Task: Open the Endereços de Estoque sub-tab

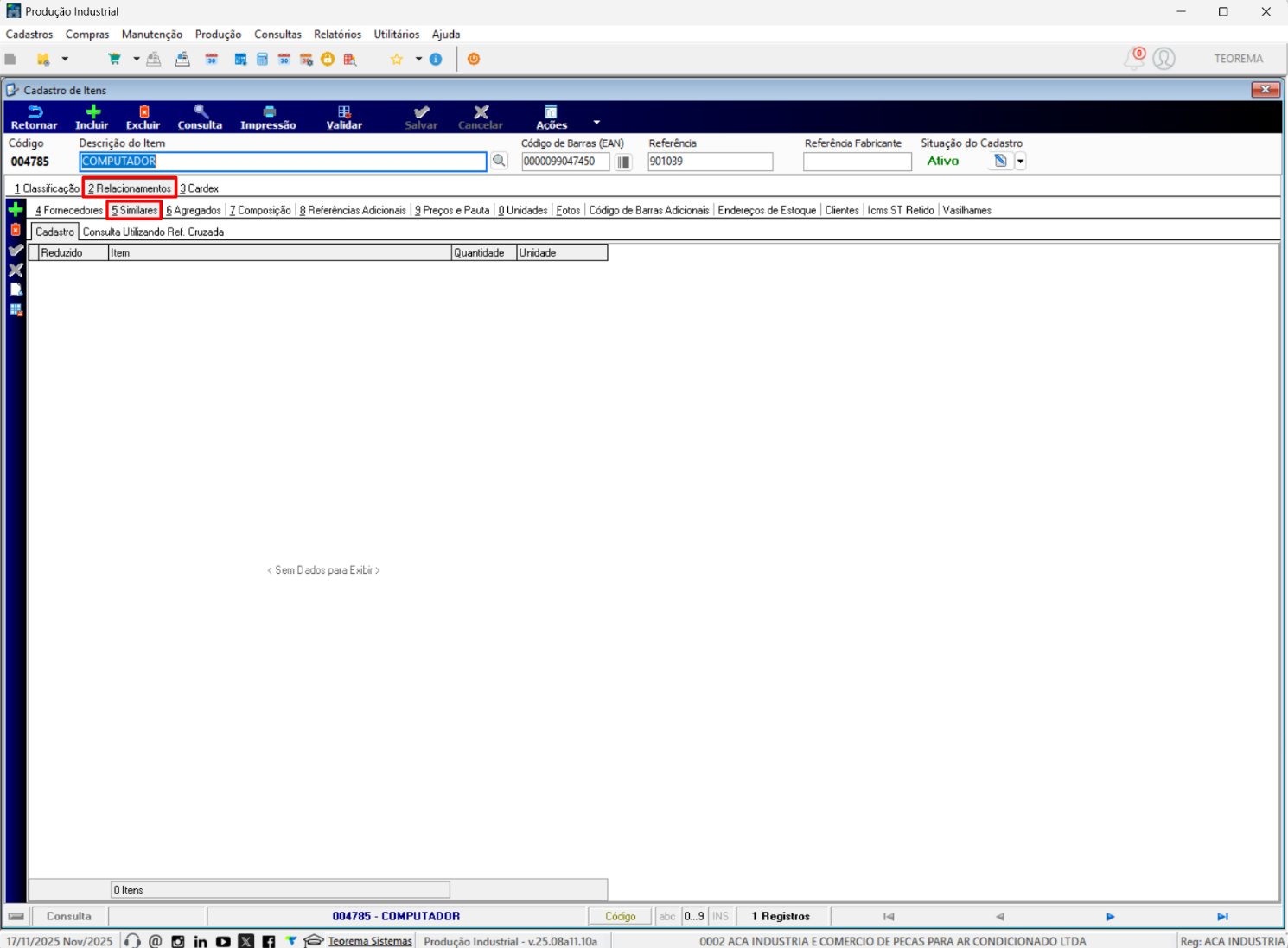Action: (x=767, y=210)
